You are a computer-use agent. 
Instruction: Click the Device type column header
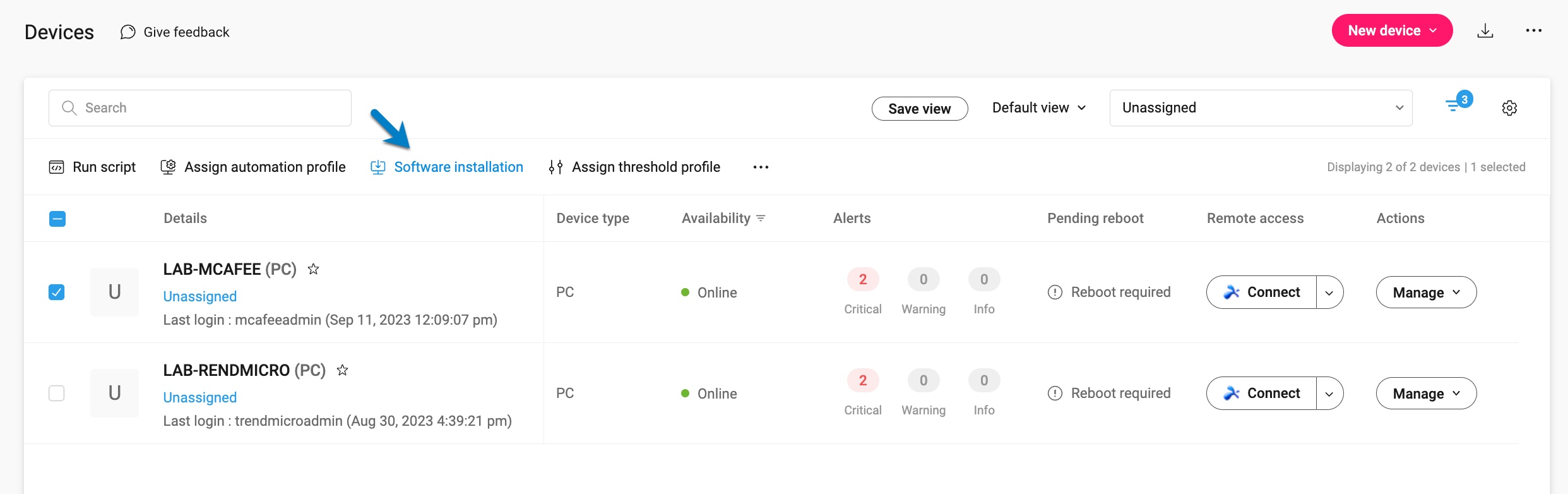(x=593, y=219)
